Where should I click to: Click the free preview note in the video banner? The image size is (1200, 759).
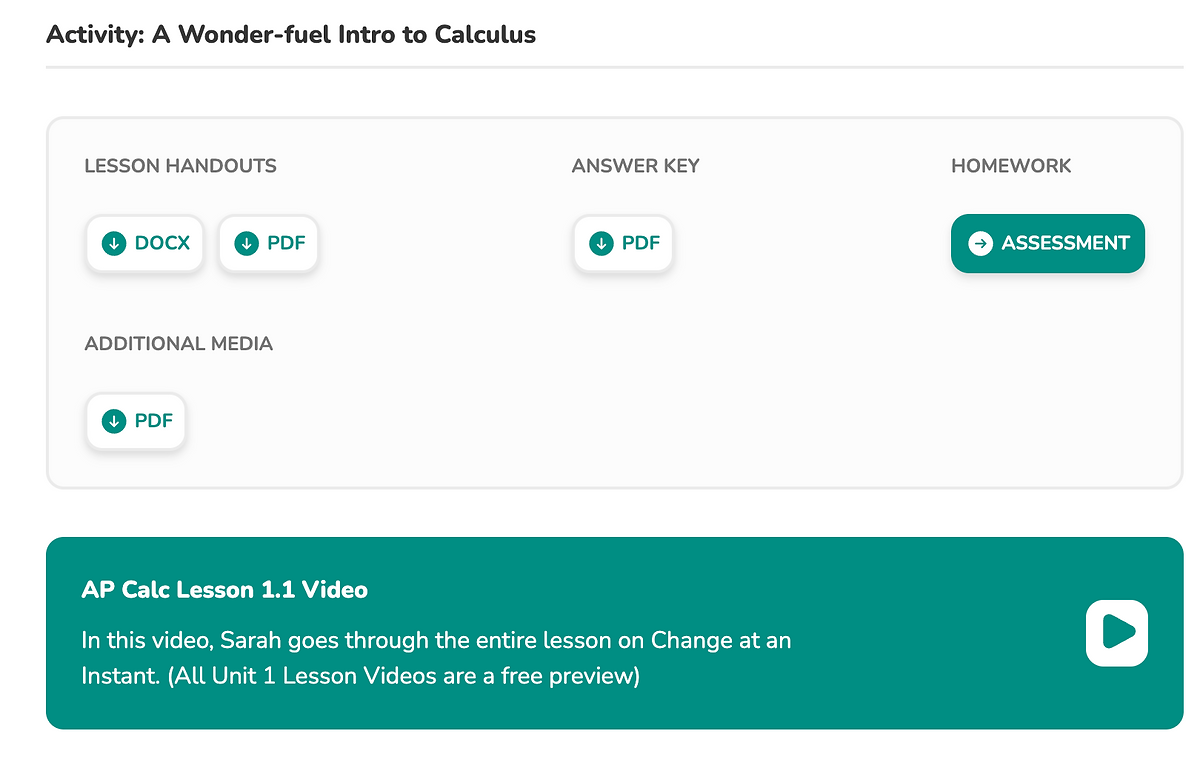point(404,676)
